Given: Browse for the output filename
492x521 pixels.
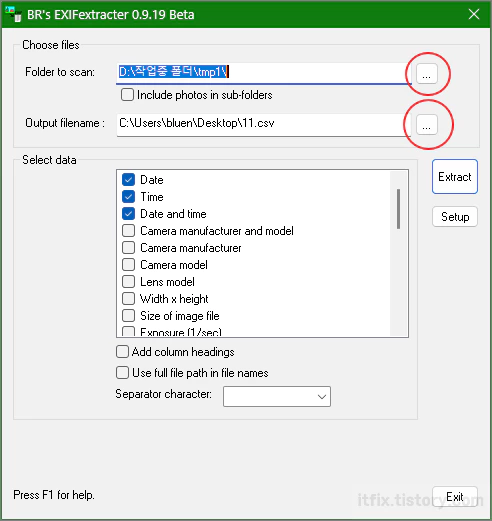Looking at the screenshot, I should point(427,125).
